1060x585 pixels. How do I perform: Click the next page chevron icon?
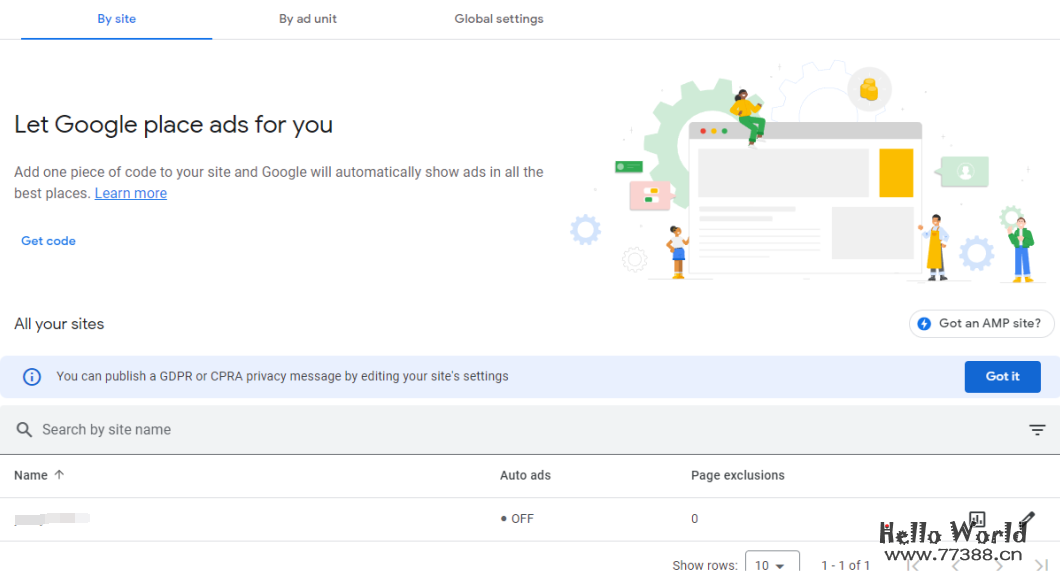pyautogui.click(x=998, y=565)
